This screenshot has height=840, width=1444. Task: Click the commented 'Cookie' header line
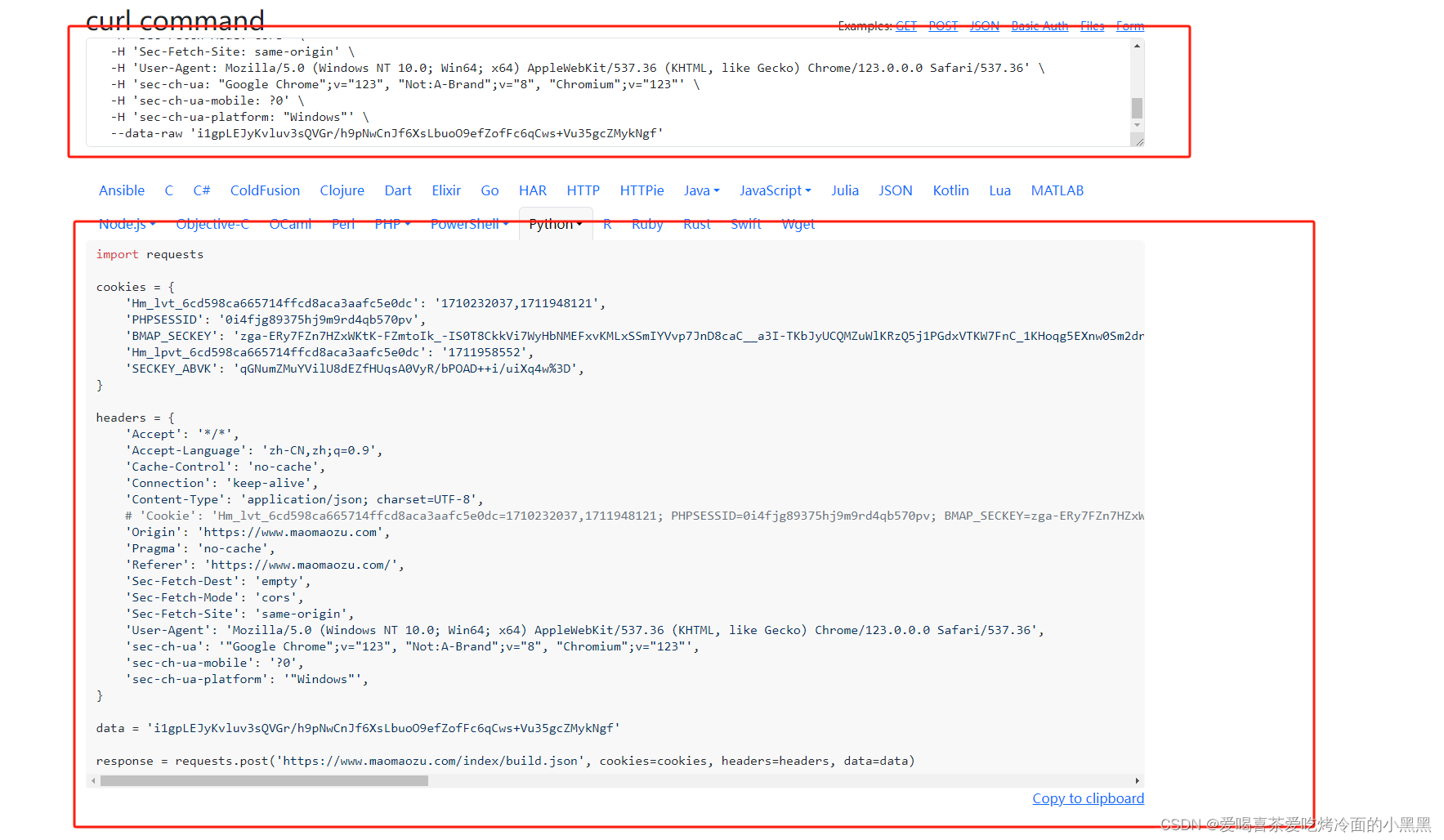(634, 516)
